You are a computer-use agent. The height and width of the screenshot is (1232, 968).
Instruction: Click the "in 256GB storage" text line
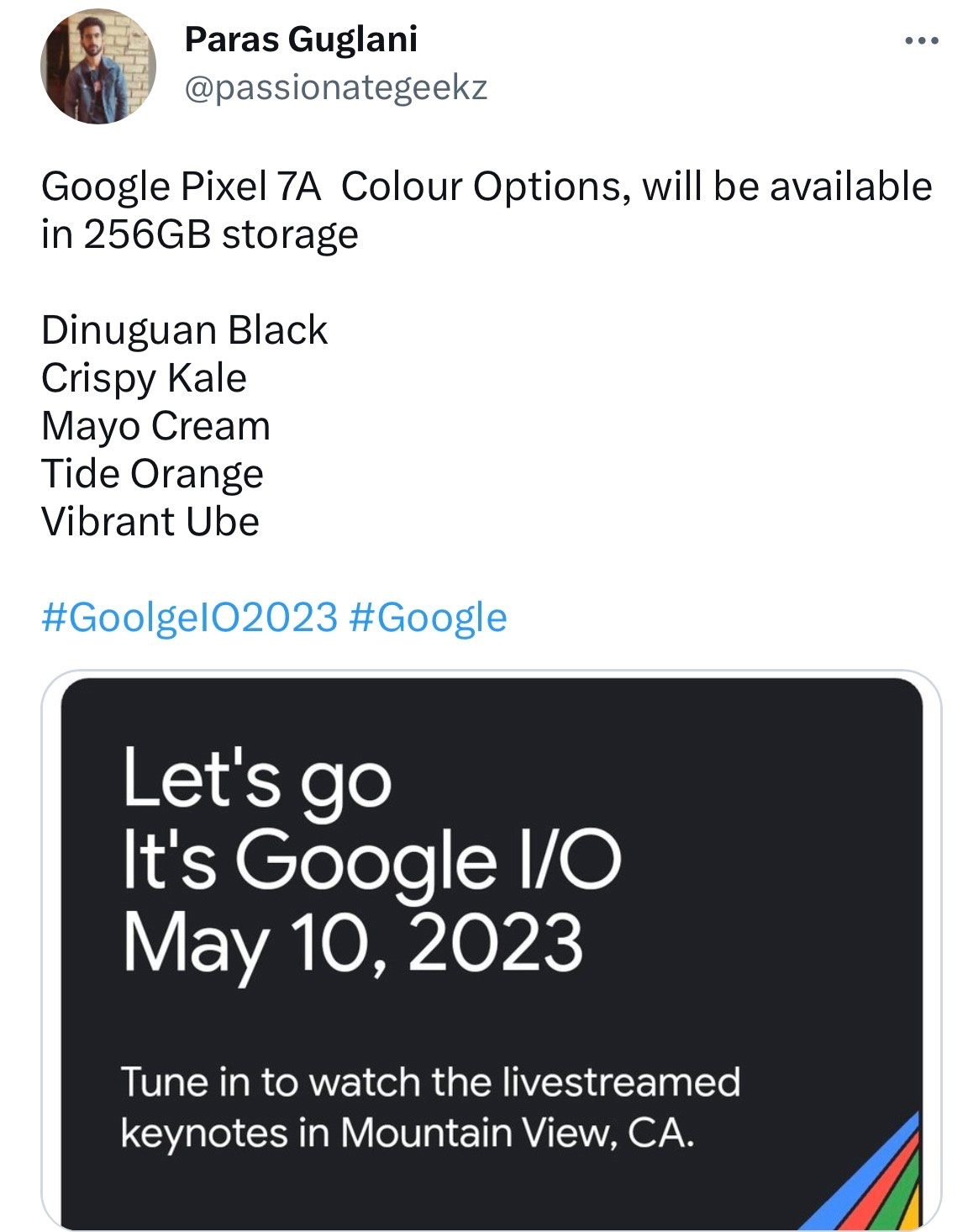coord(200,234)
